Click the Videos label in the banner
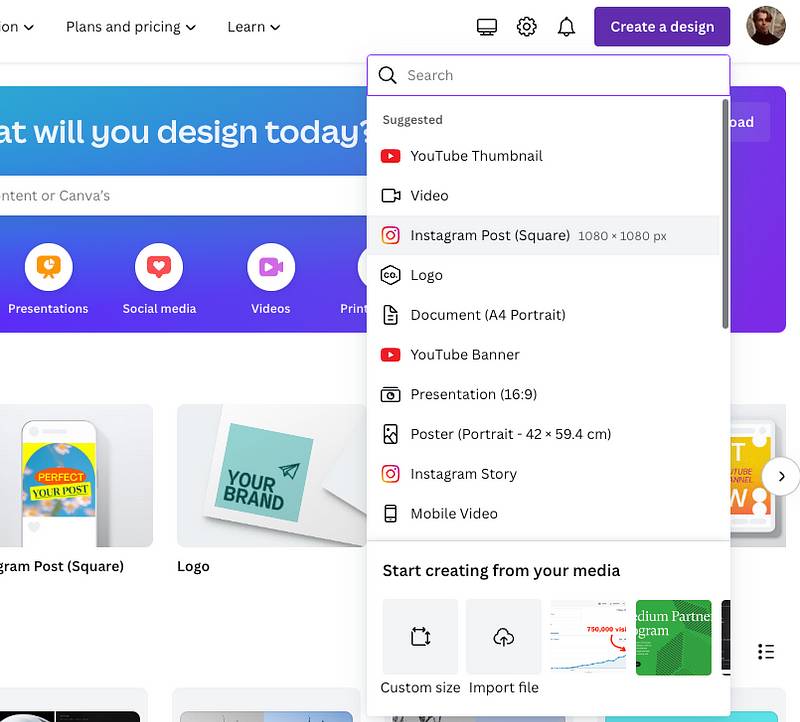The width and height of the screenshot is (800, 722). [x=270, y=309]
